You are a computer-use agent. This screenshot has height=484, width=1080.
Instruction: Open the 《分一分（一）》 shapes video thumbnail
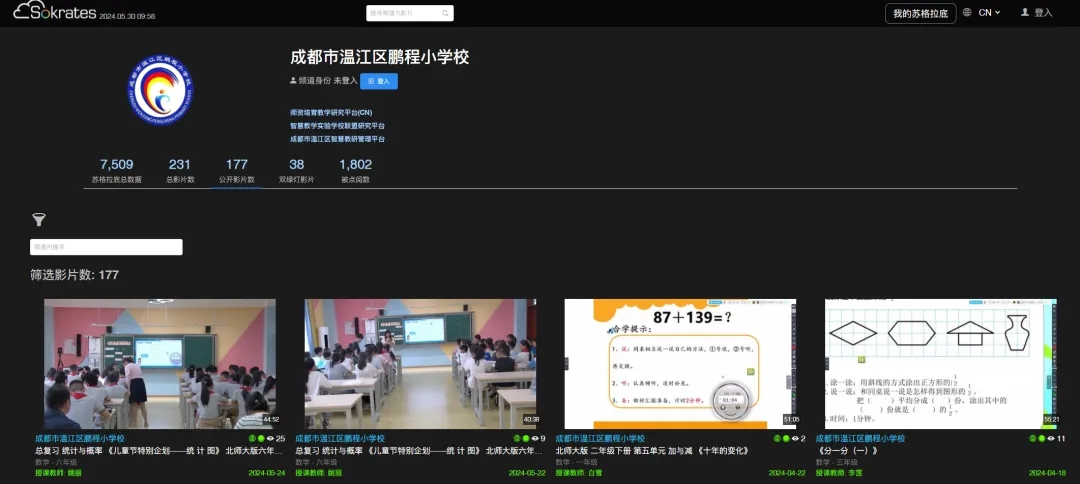[x=940, y=364]
